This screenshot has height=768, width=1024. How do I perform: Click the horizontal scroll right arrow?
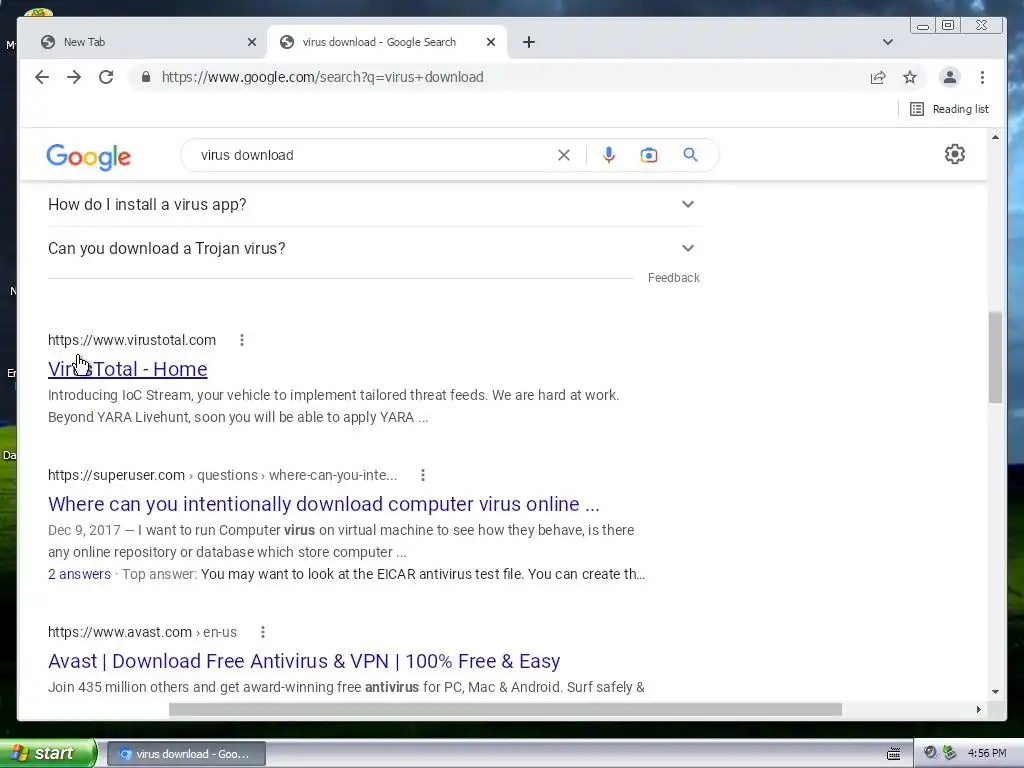[x=978, y=709]
